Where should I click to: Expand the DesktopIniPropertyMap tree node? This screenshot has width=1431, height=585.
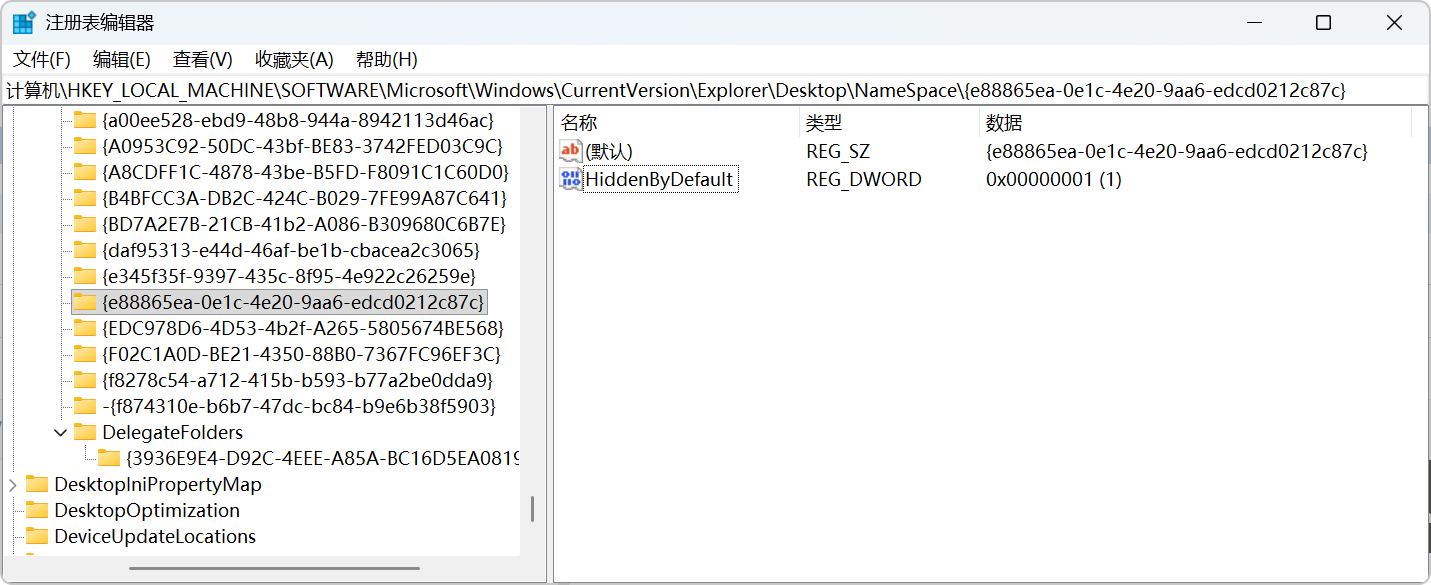point(13,485)
